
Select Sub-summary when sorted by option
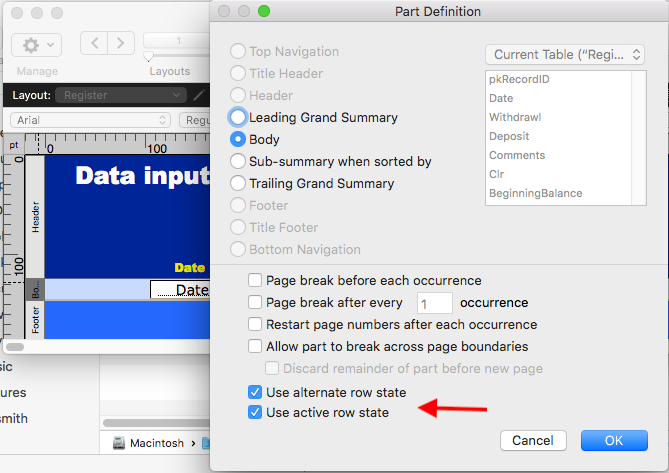point(238,161)
